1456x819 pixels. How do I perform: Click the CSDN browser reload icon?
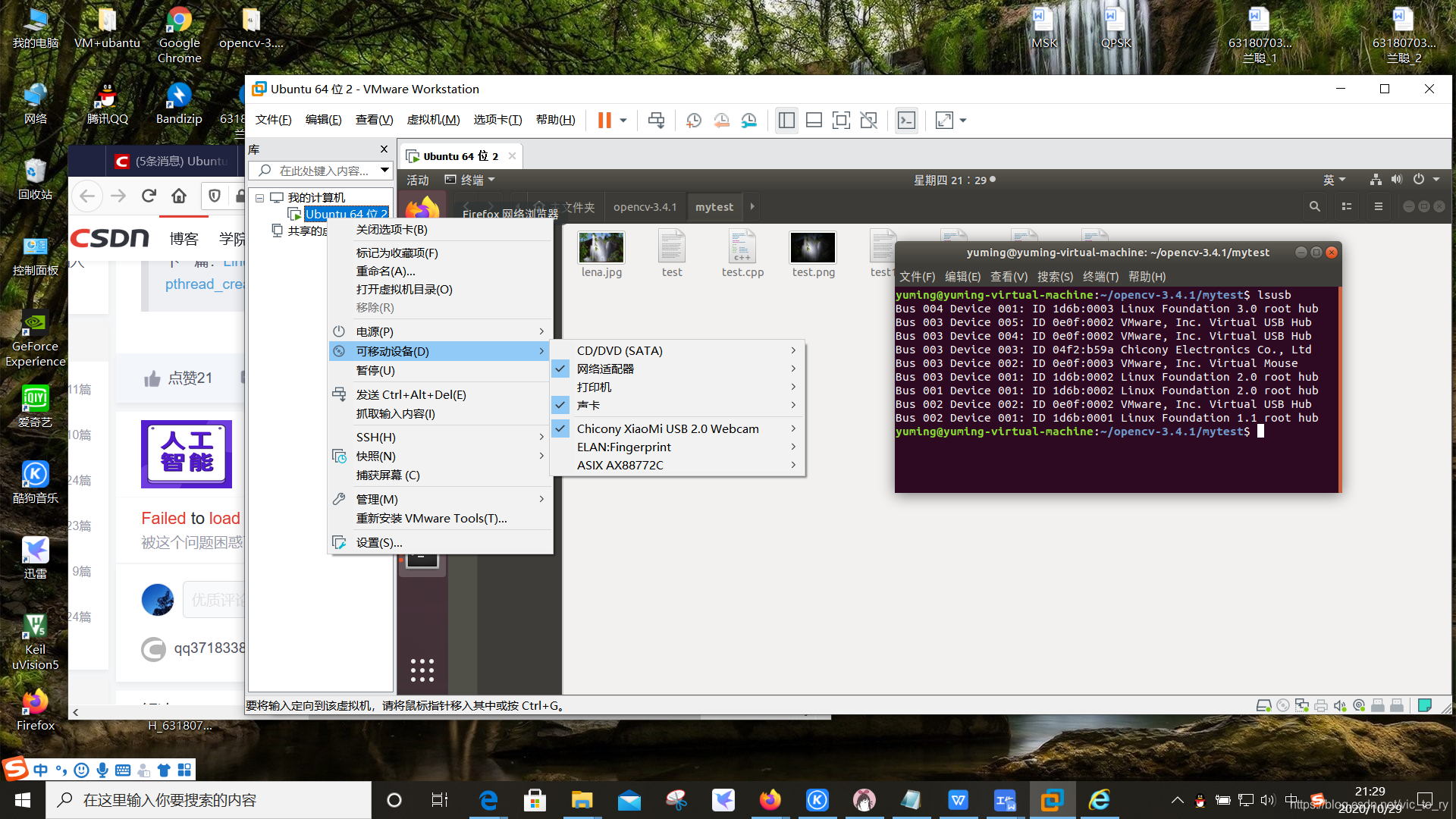click(149, 196)
